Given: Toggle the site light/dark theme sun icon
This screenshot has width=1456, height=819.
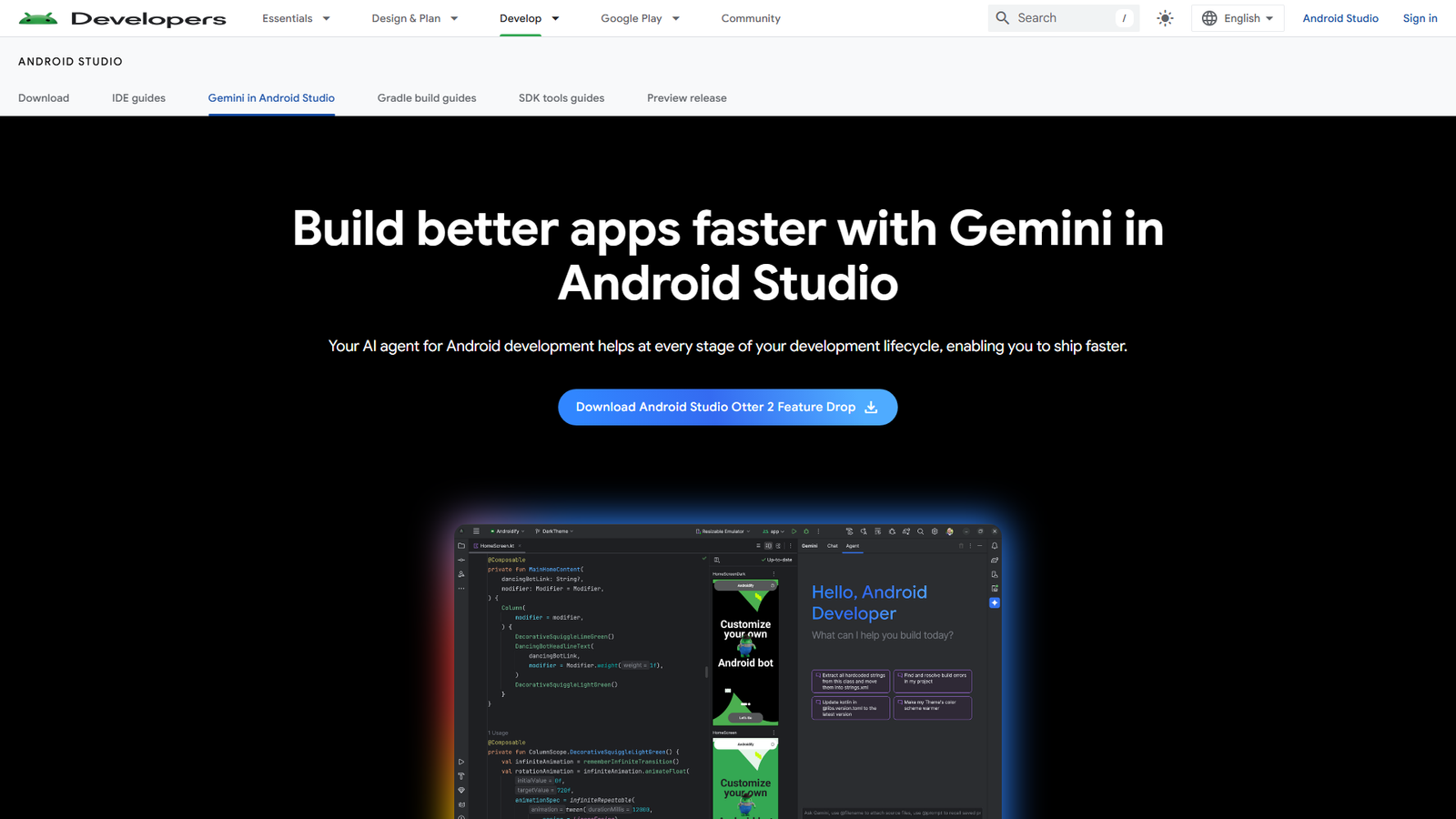Looking at the screenshot, I should tap(1165, 17).
